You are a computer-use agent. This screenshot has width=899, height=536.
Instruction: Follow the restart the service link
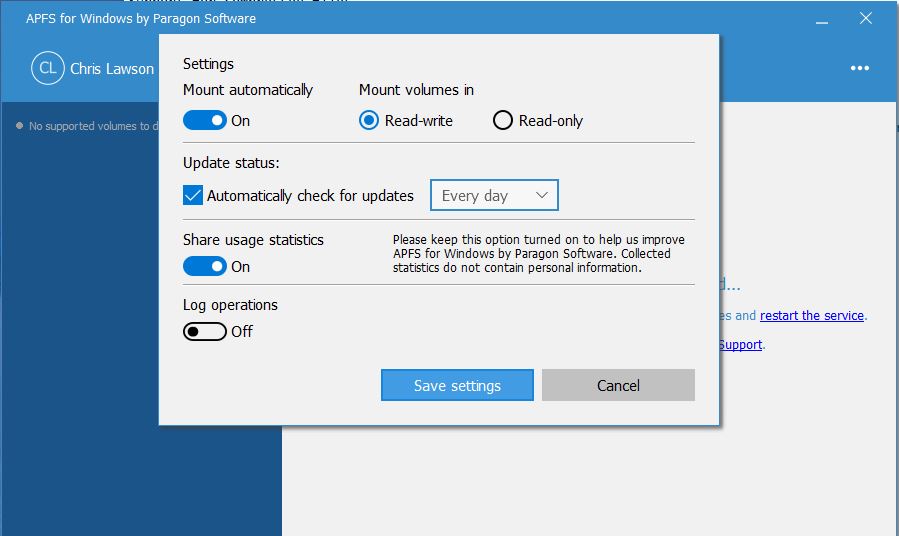[811, 315]
